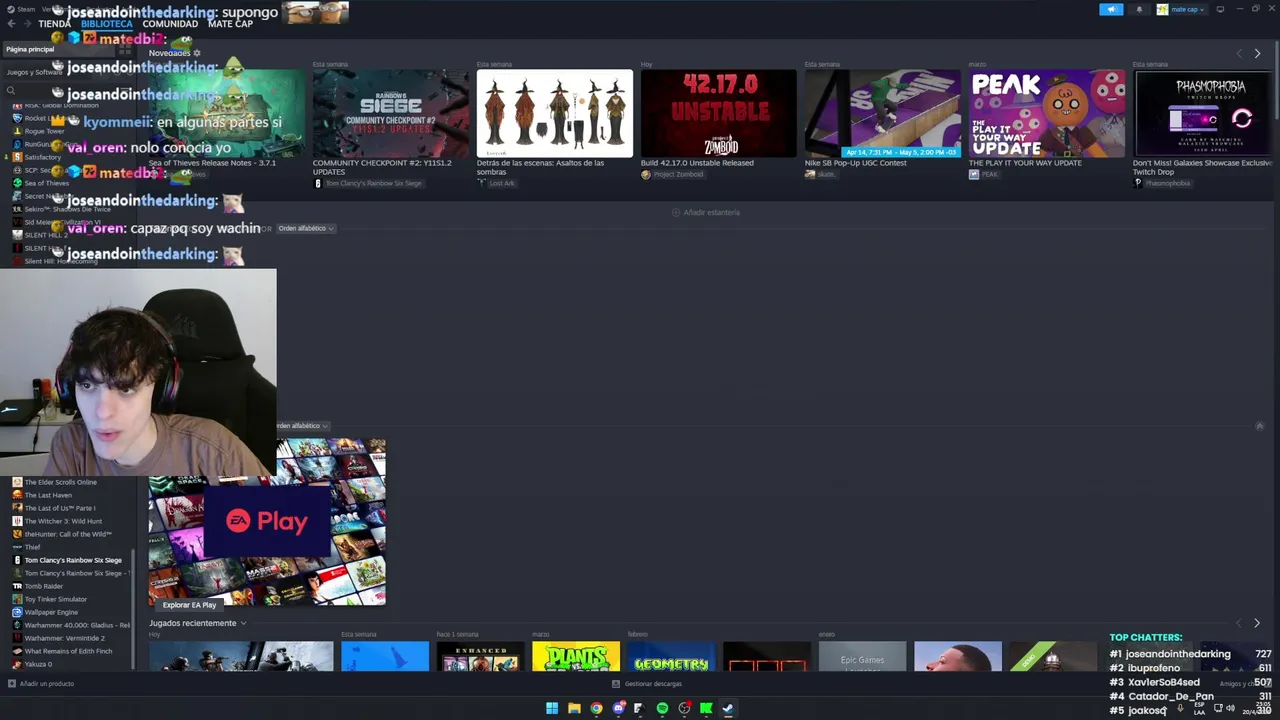Collapse the EA Play shelf with the chevron
Viewport: 1280px width, 720px height.
1259,426
